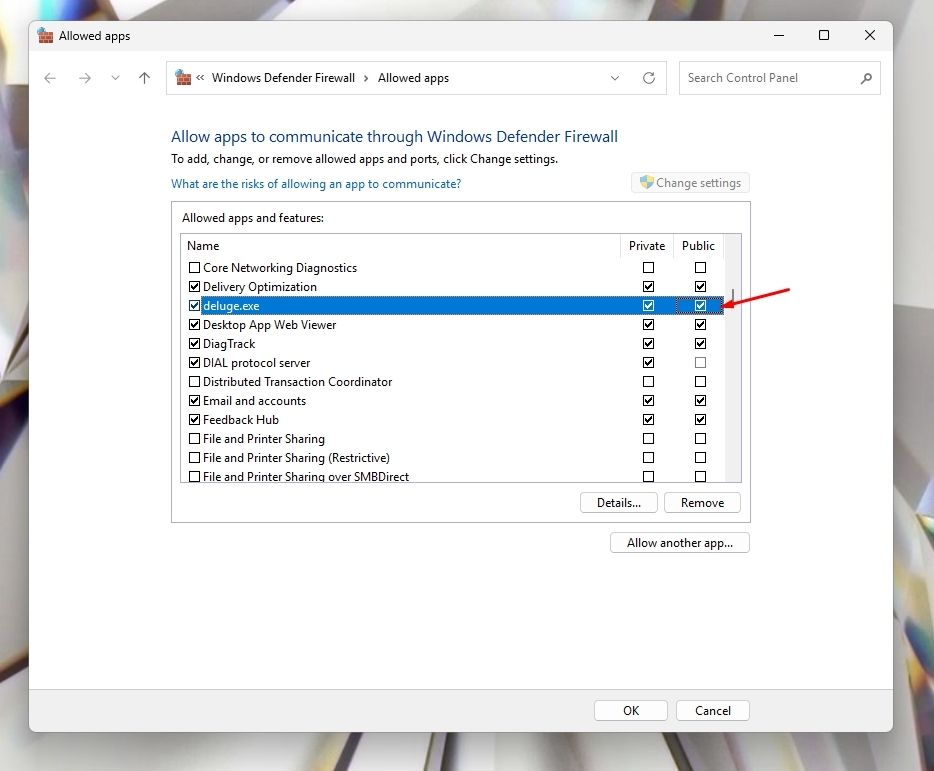Click the Allow another app button
934x771 pixels.
pyautogui.click(x=679, y=543)
